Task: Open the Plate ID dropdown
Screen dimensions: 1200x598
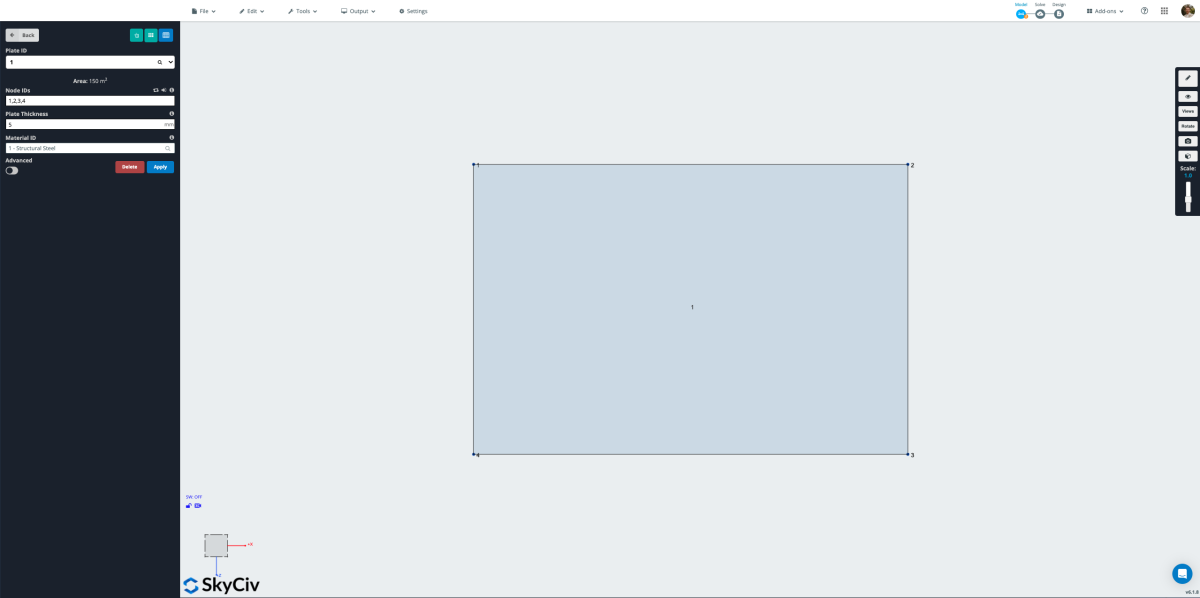Action: click(171, 62)
